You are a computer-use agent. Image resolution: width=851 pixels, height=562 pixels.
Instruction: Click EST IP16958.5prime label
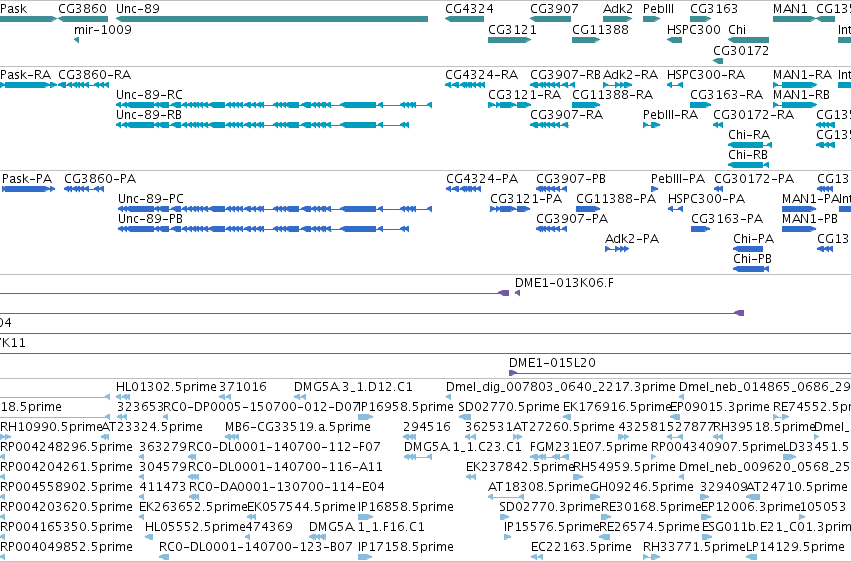[405, 407]
